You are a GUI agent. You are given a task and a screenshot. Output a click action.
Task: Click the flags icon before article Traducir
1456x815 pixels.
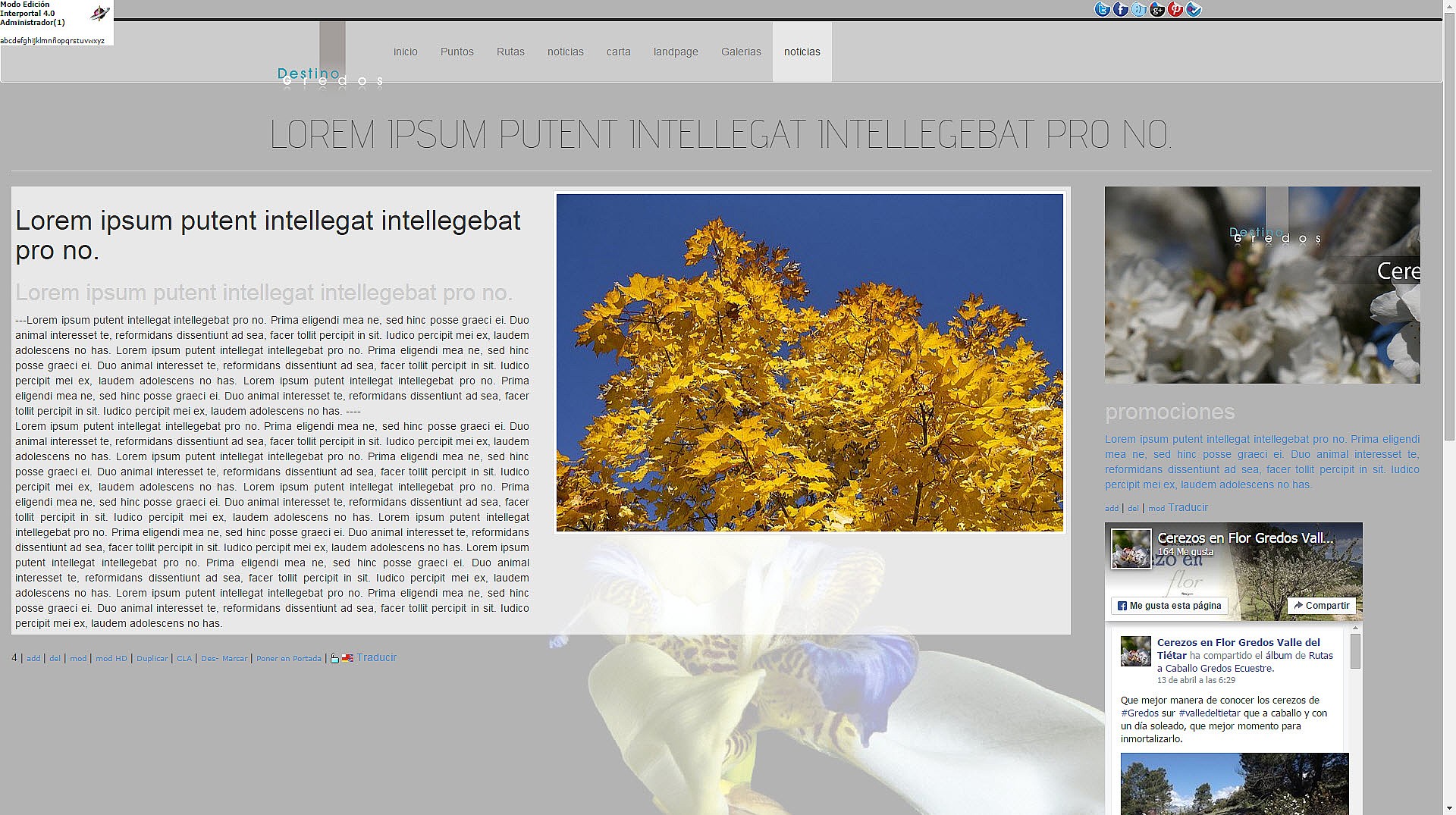pos(347,658)
